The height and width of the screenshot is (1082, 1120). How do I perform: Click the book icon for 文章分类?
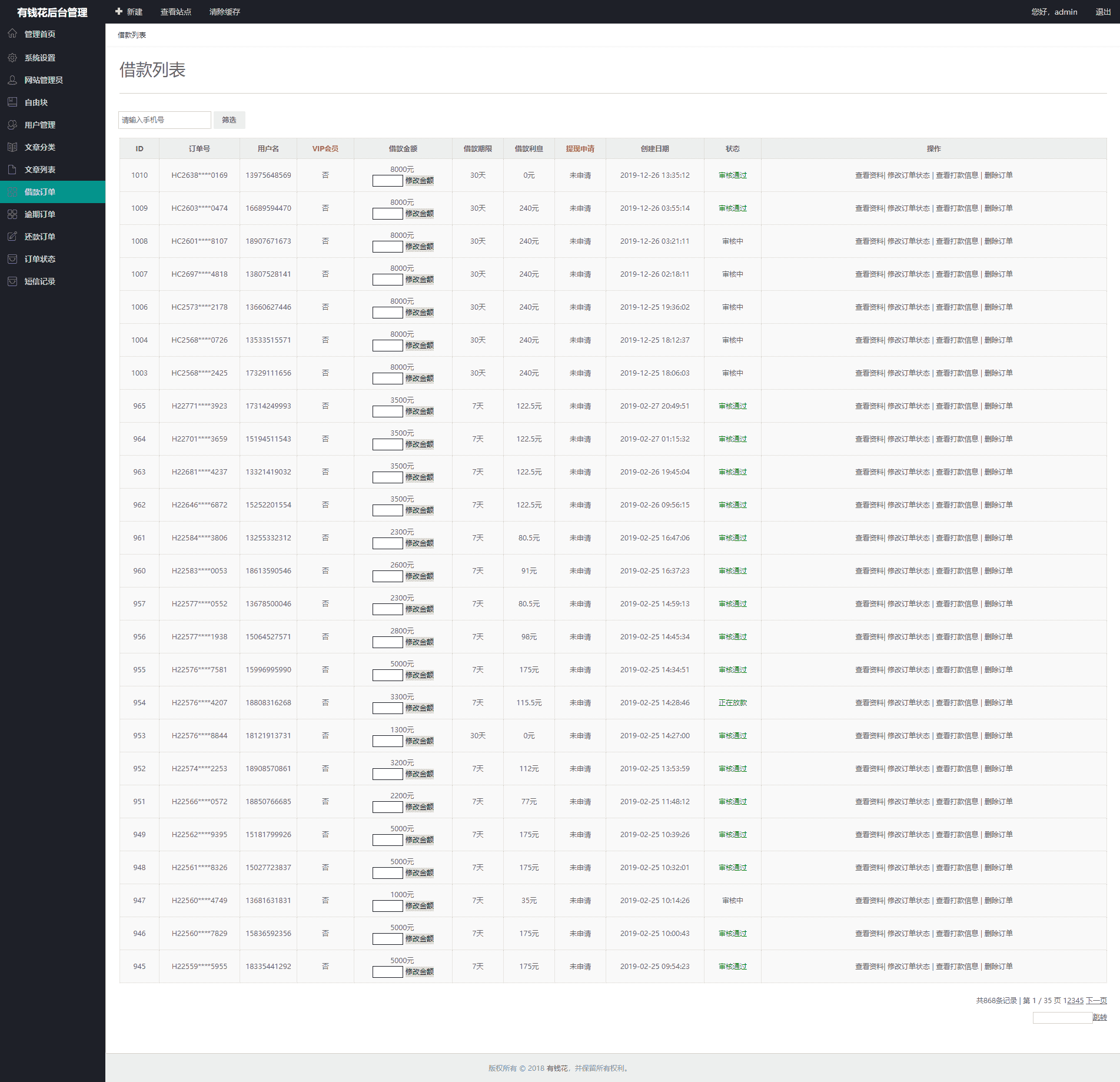12,147
